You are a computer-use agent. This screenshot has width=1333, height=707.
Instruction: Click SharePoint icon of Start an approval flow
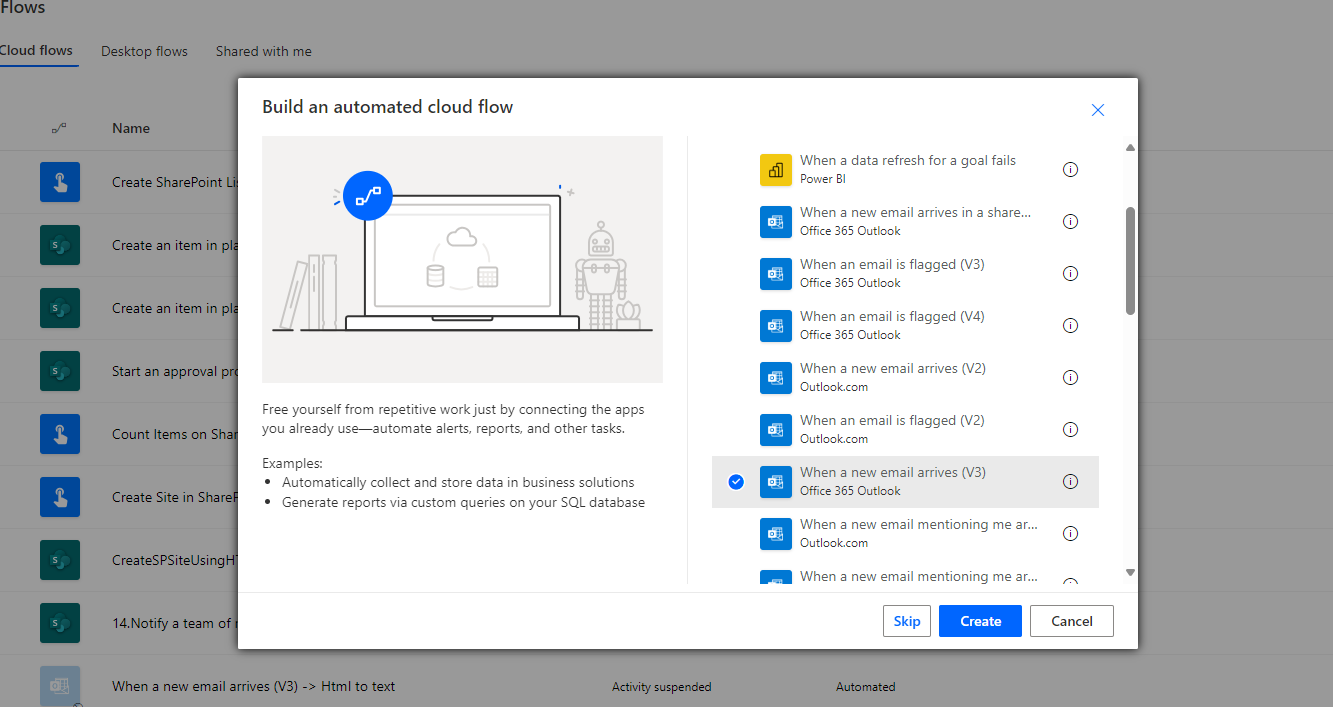[x=60, y=371]
